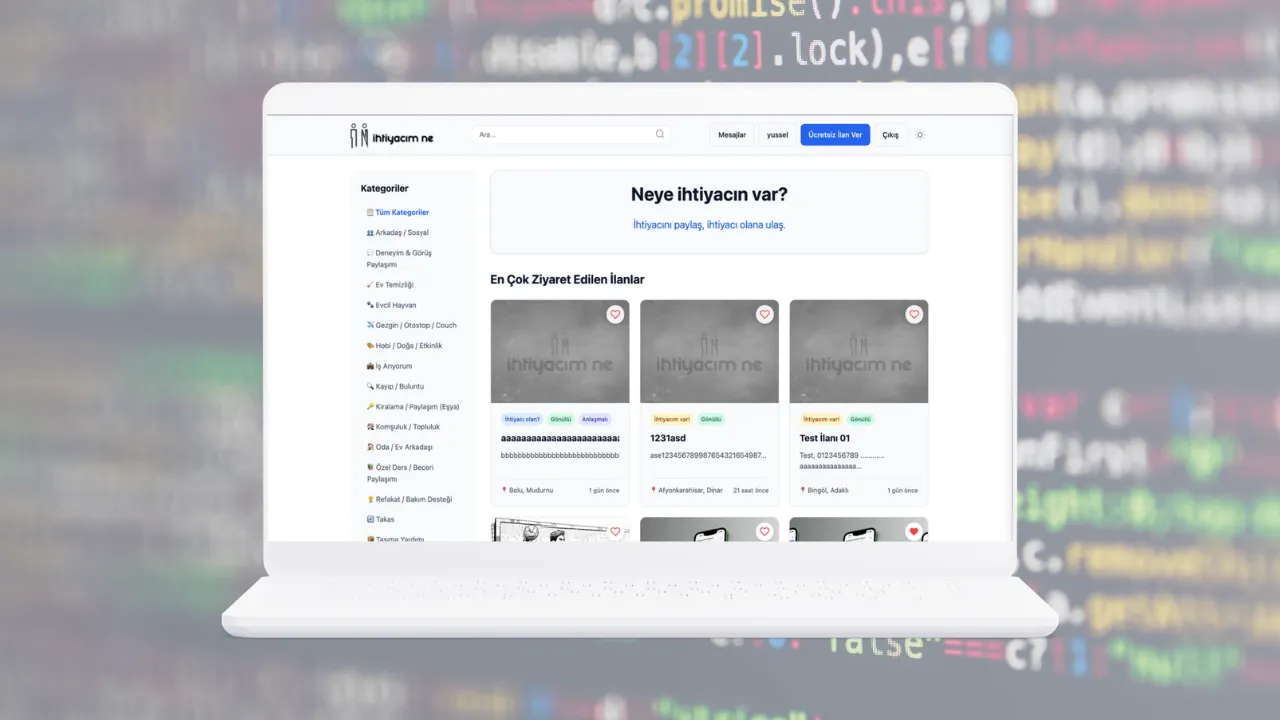Choose the Evcil Hayvan category
1280x720 pixels.
(x=395, y=305)
